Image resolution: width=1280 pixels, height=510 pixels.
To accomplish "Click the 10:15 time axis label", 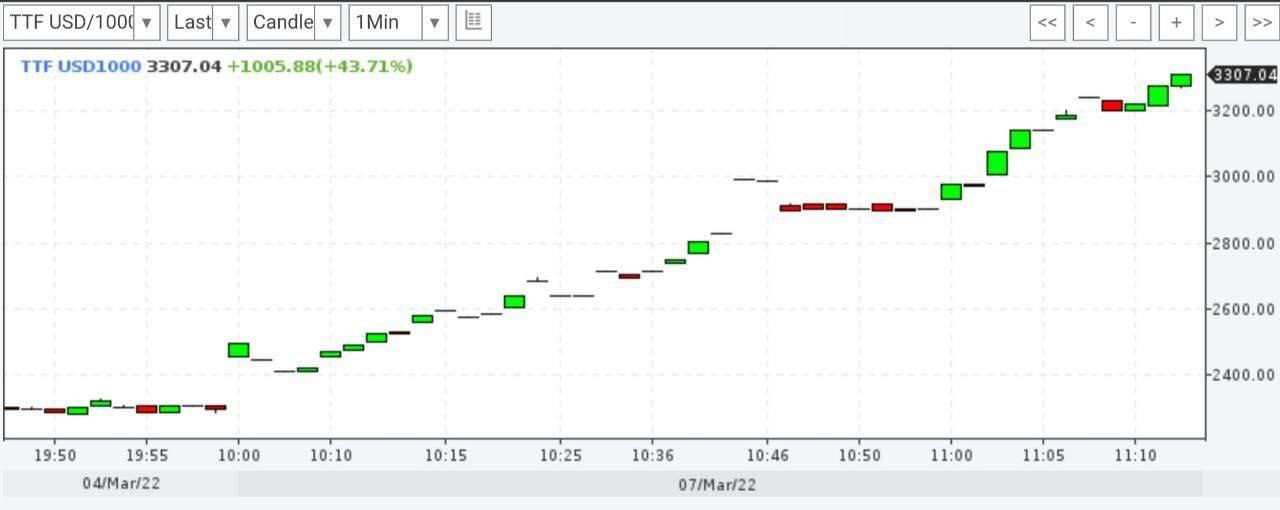I will (446, 455).
